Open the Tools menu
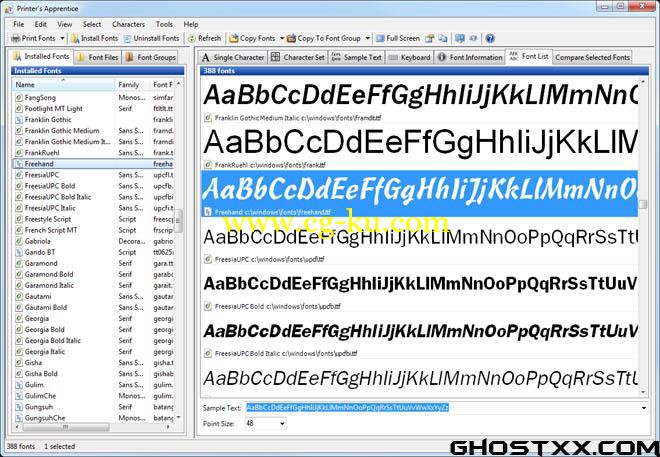Viewport: 660px width, 457px height. click(164, 24)
